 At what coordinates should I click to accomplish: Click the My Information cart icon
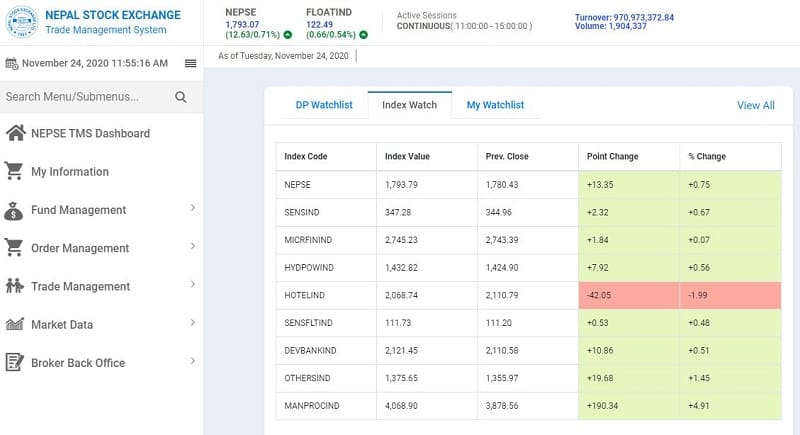pos(15,171)
